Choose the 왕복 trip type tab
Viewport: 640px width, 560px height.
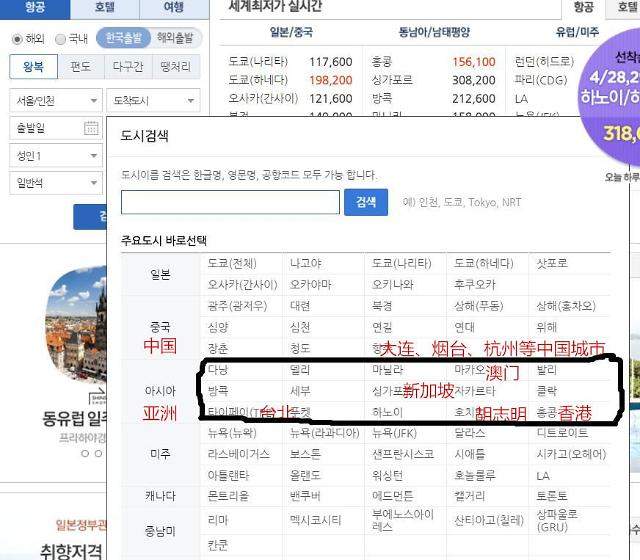tap(33, 67)
